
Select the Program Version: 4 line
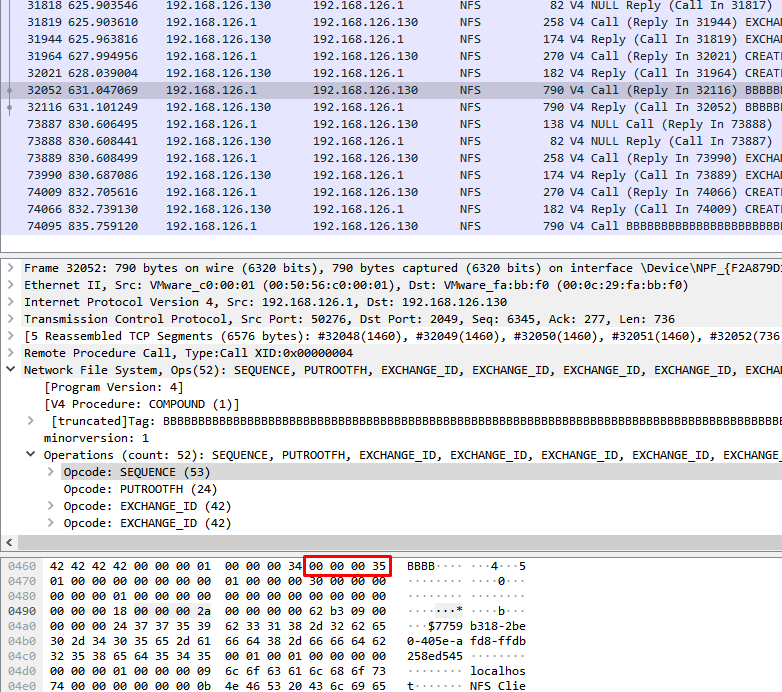click(114, 387)
